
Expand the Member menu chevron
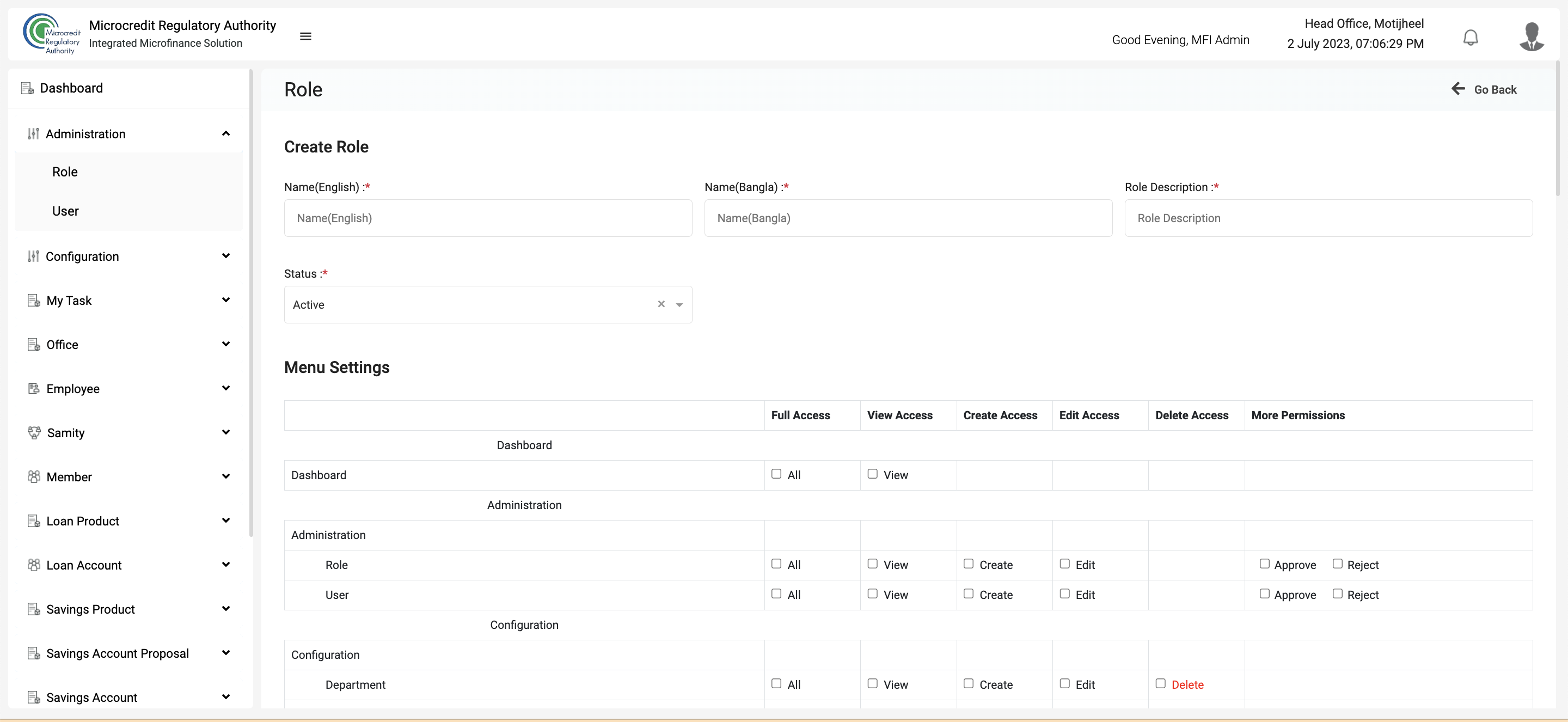226,476
